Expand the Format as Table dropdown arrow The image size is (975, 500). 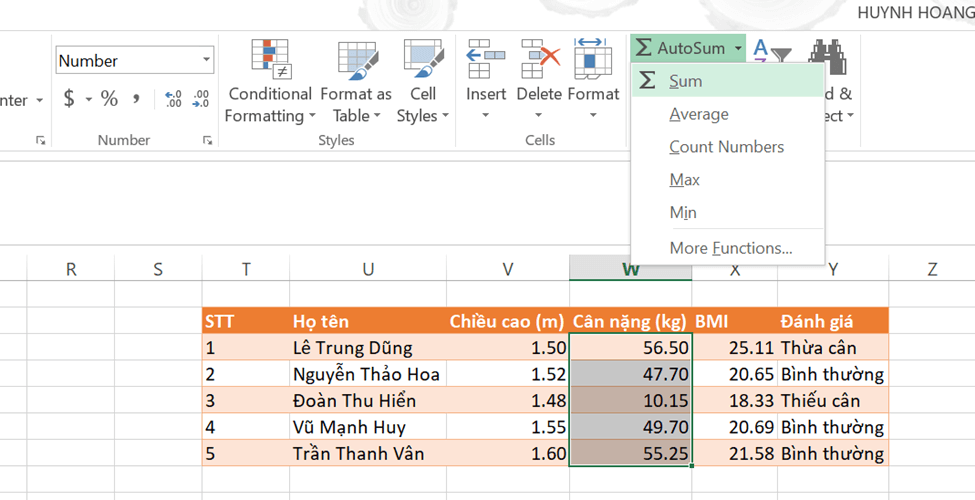[x=377, y=116]
